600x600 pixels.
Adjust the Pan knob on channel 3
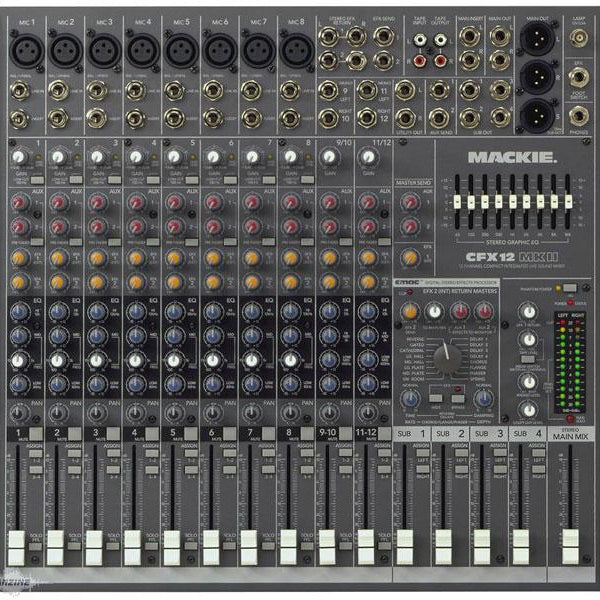click(x=97, y=412)
